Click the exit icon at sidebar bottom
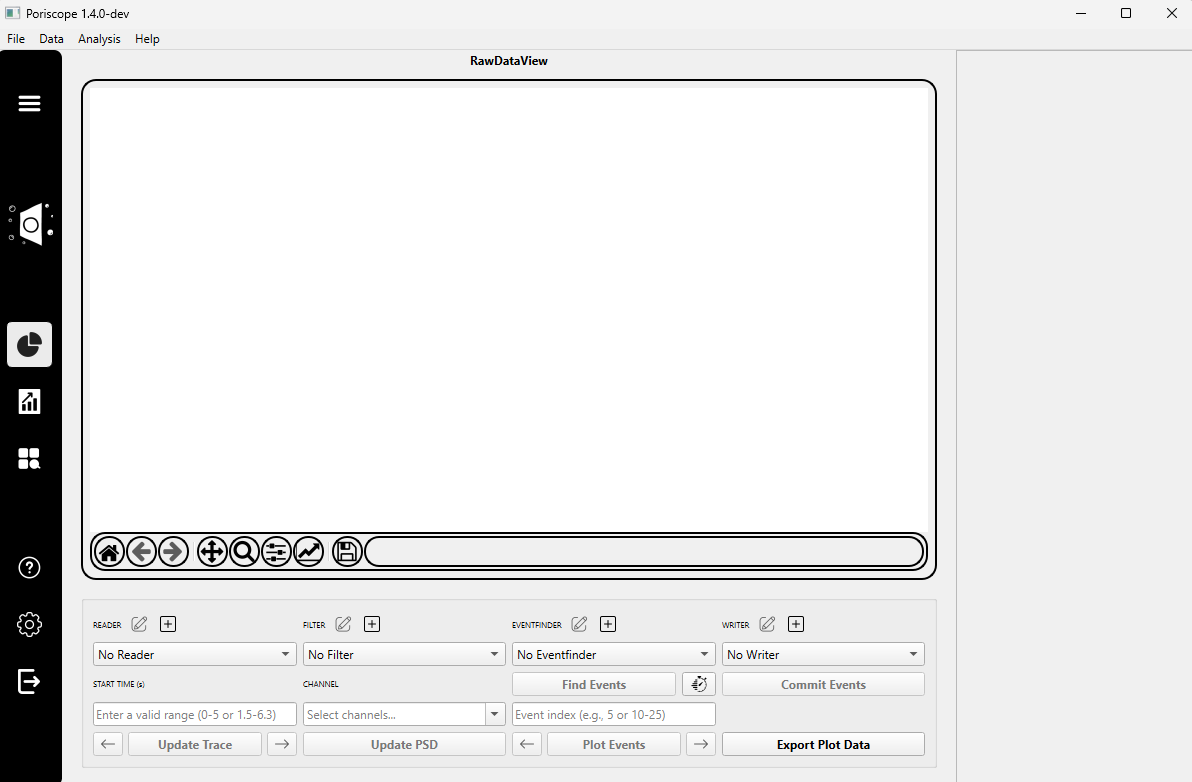Screen dimensions: 1192x782 pos(29,681)
